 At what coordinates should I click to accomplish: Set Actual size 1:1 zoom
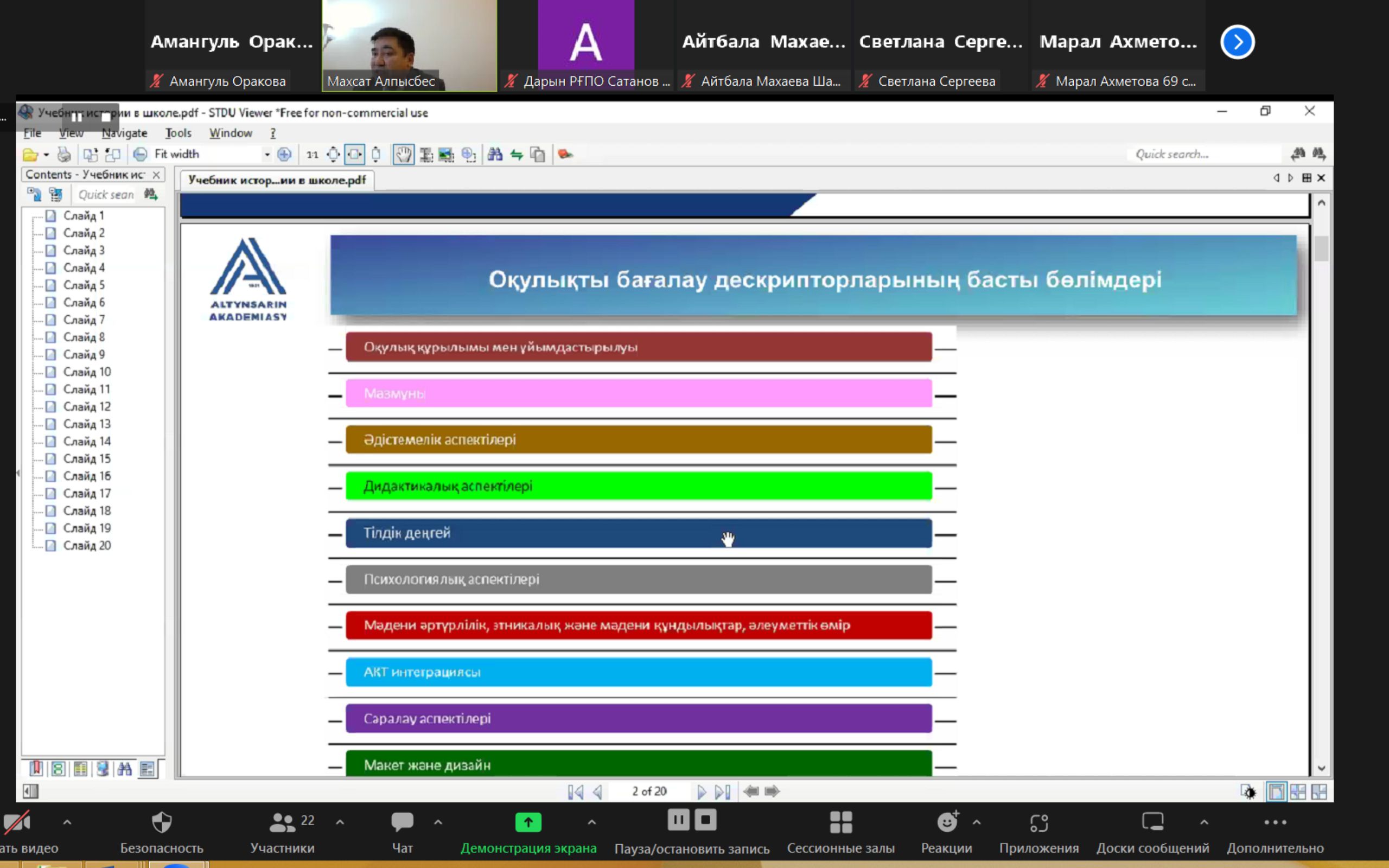312,155
